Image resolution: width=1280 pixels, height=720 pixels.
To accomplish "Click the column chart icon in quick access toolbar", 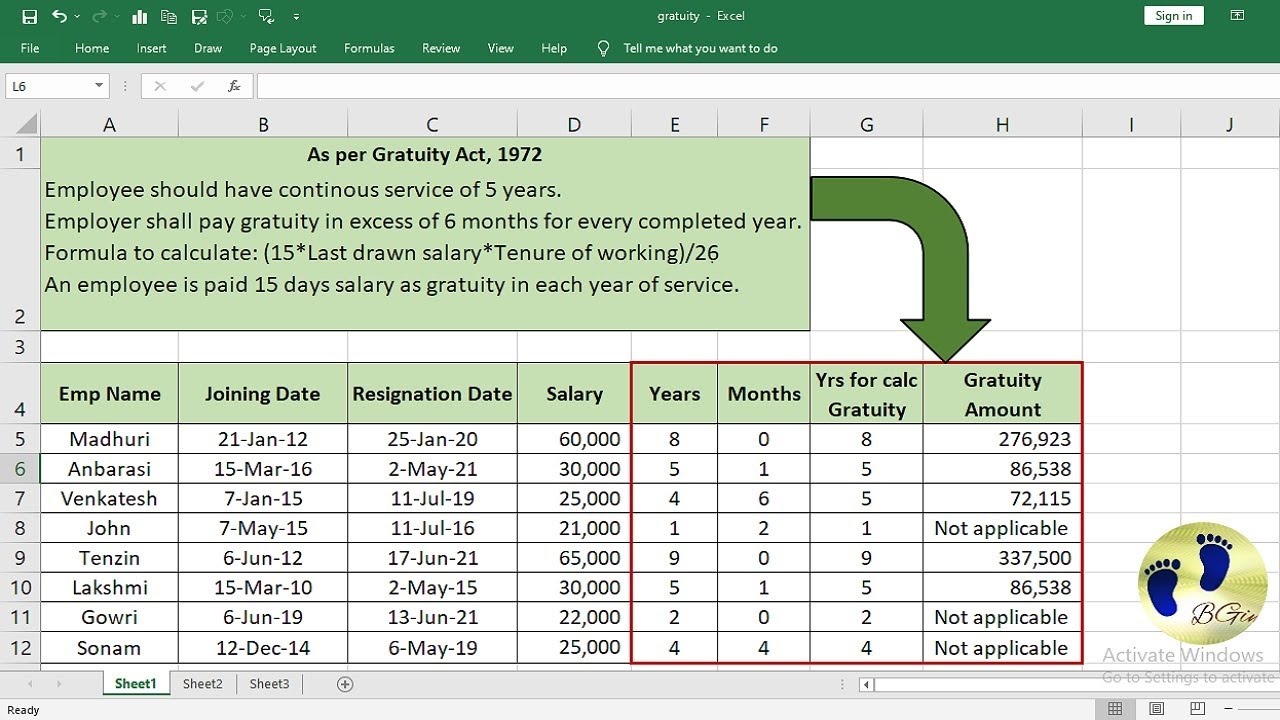I will 140,17.
